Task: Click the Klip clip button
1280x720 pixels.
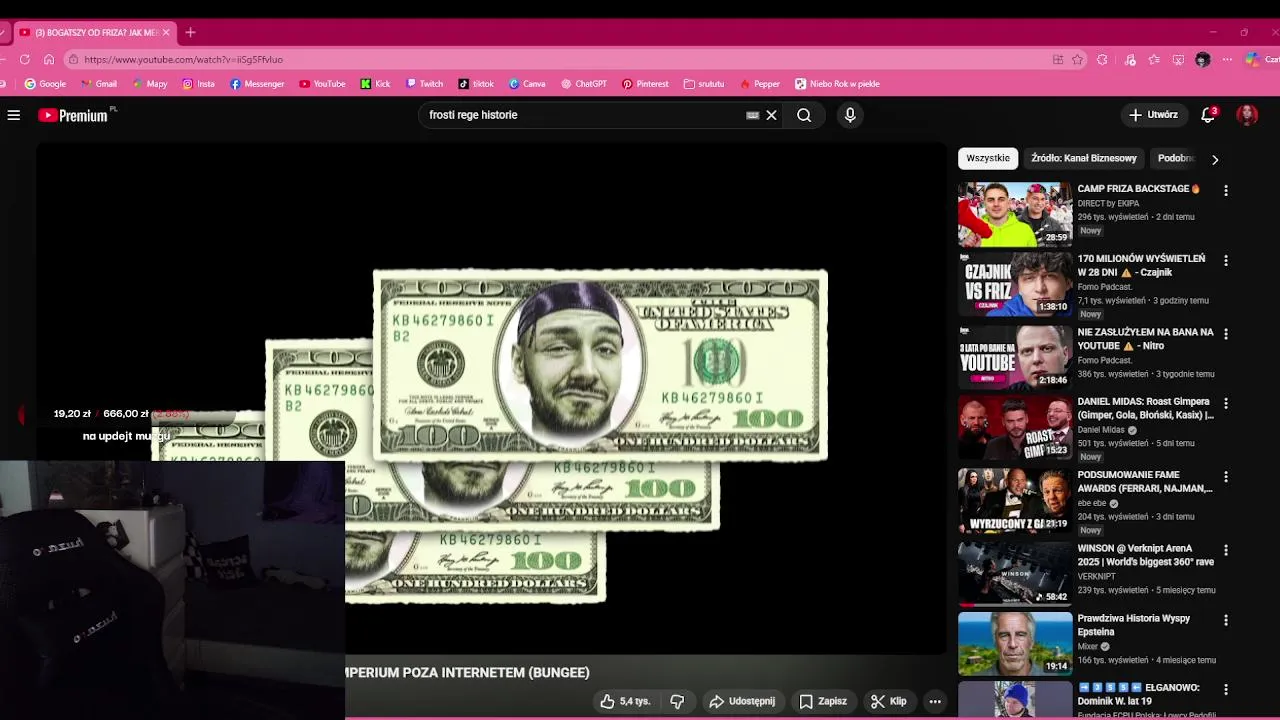Action: pos(888,701)
